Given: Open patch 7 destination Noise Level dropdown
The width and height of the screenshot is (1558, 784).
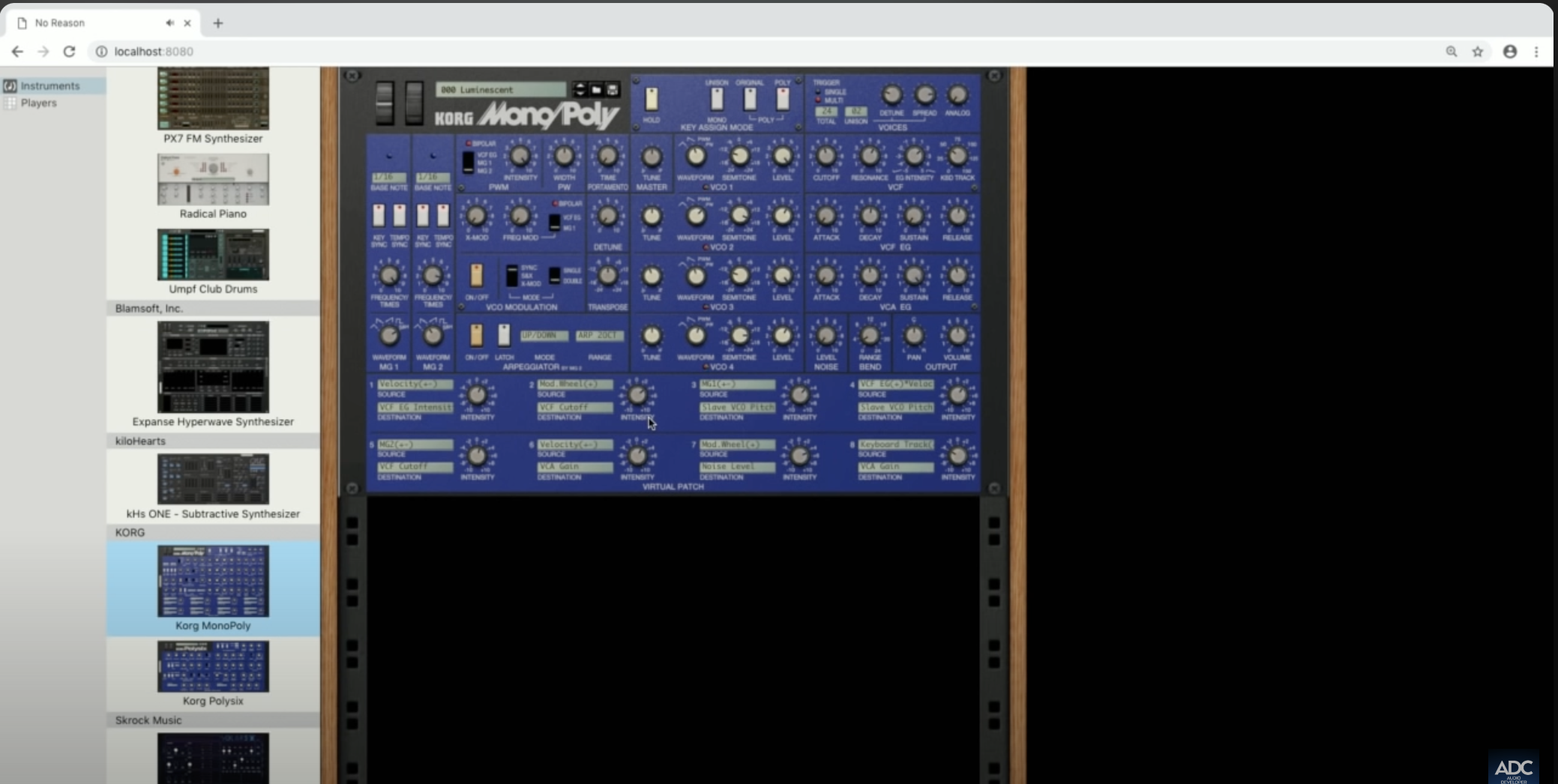Looking at the screenshot, I should coord(737,467).
